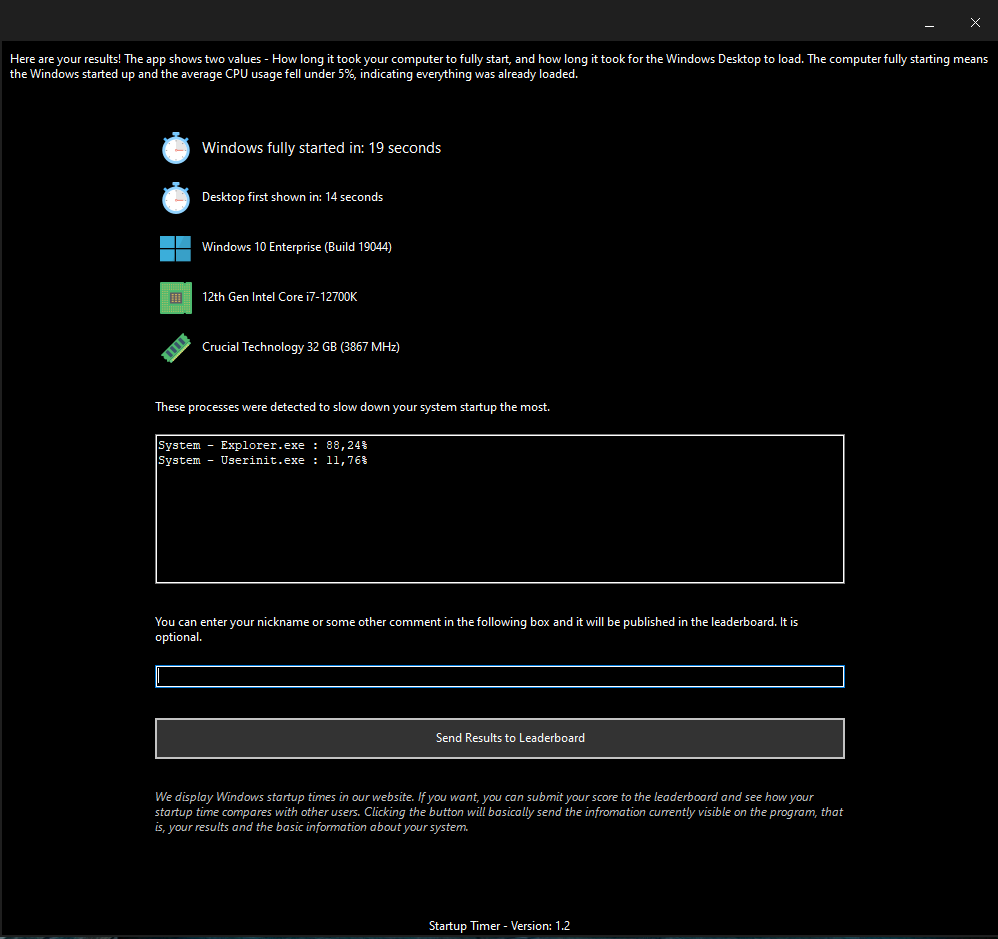The width and height of the screenshot is (998, 939).
Task: Click the RAM stick icon next to Crucial Technology
Action: pyautogui.click(x=176, y=348)
